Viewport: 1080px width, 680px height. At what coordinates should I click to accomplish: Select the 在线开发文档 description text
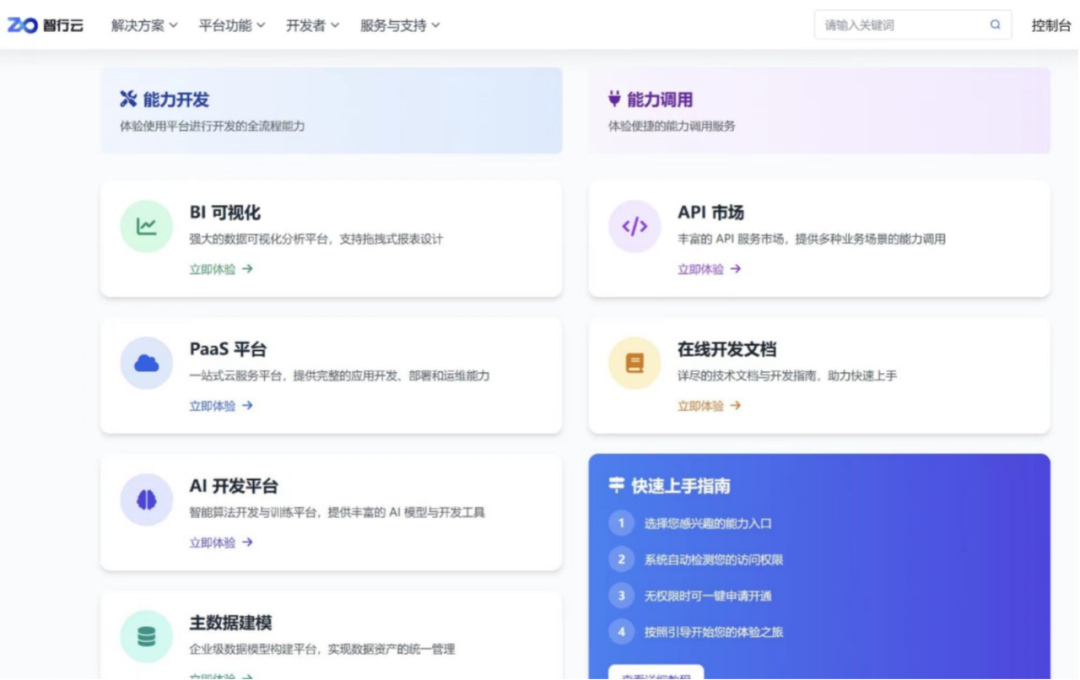coord(787,375)
